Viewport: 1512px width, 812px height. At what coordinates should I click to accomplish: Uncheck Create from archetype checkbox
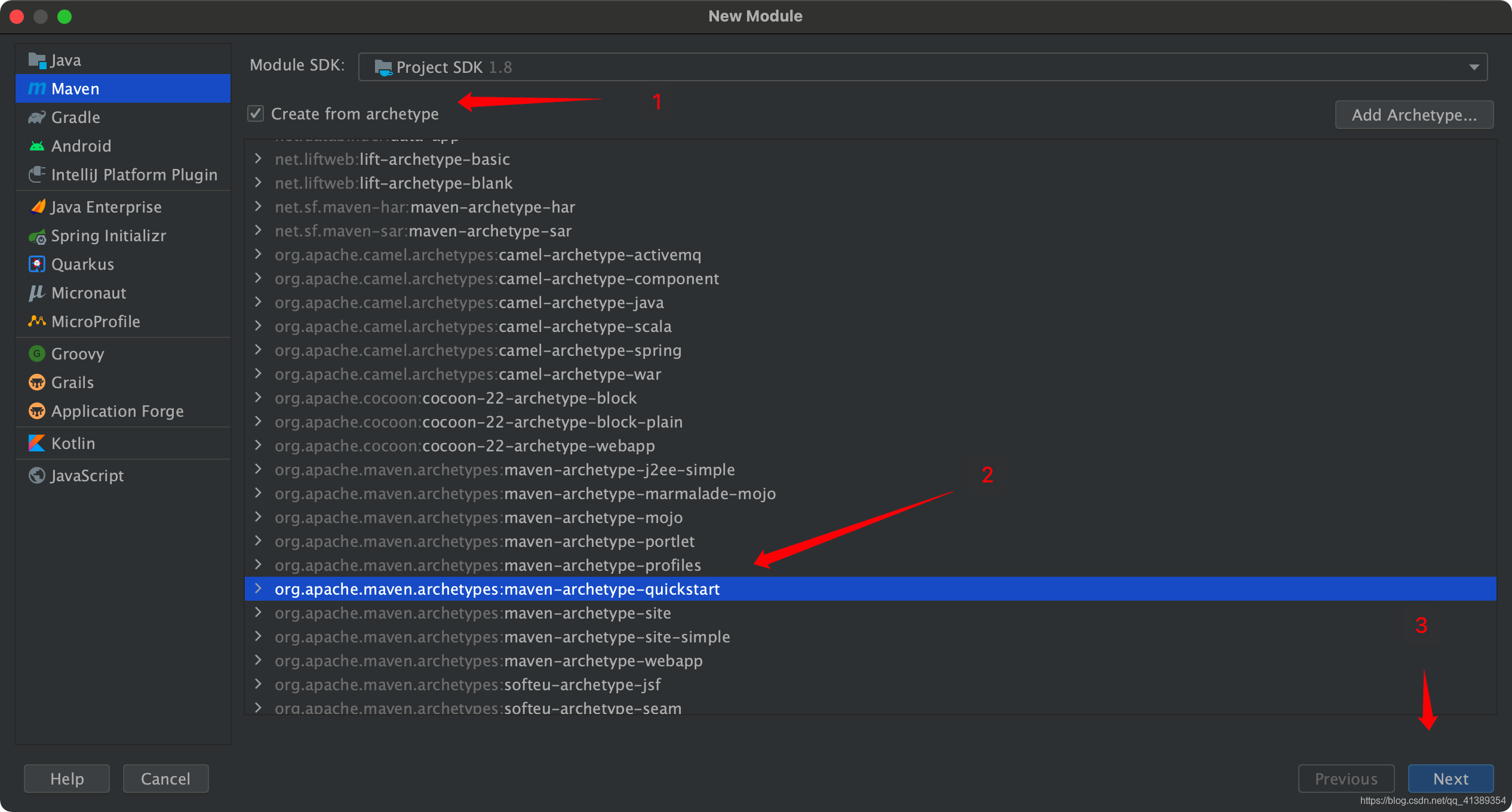[x=256, y=113]
